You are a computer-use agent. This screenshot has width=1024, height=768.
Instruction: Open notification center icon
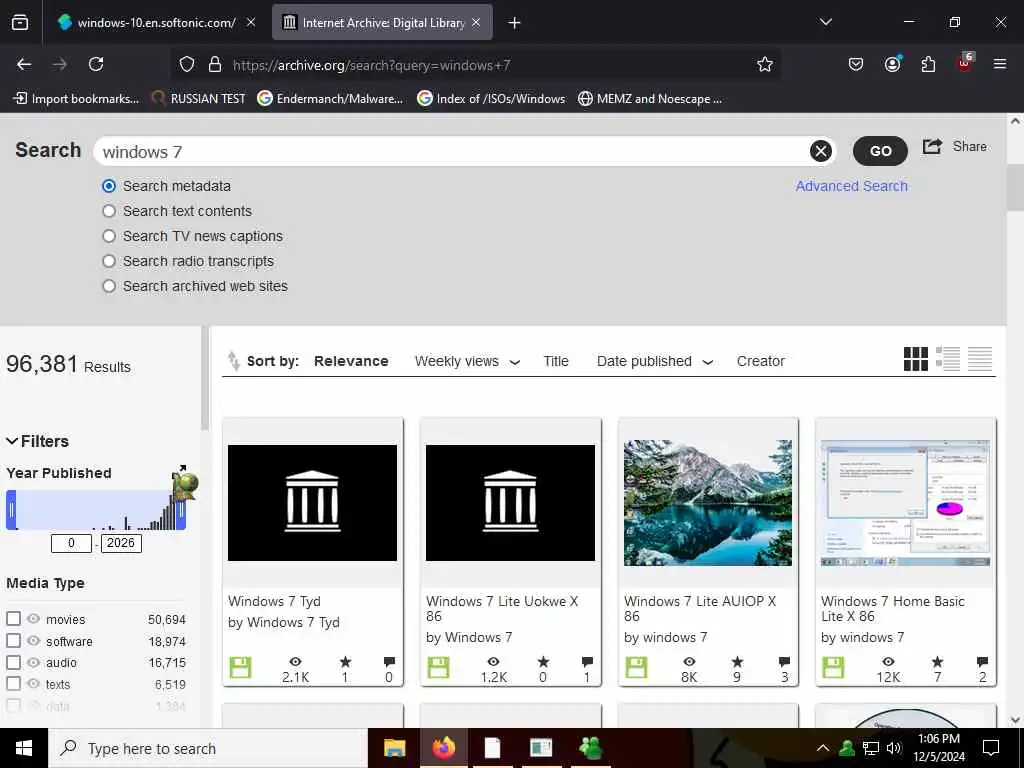tap(991, 748)
